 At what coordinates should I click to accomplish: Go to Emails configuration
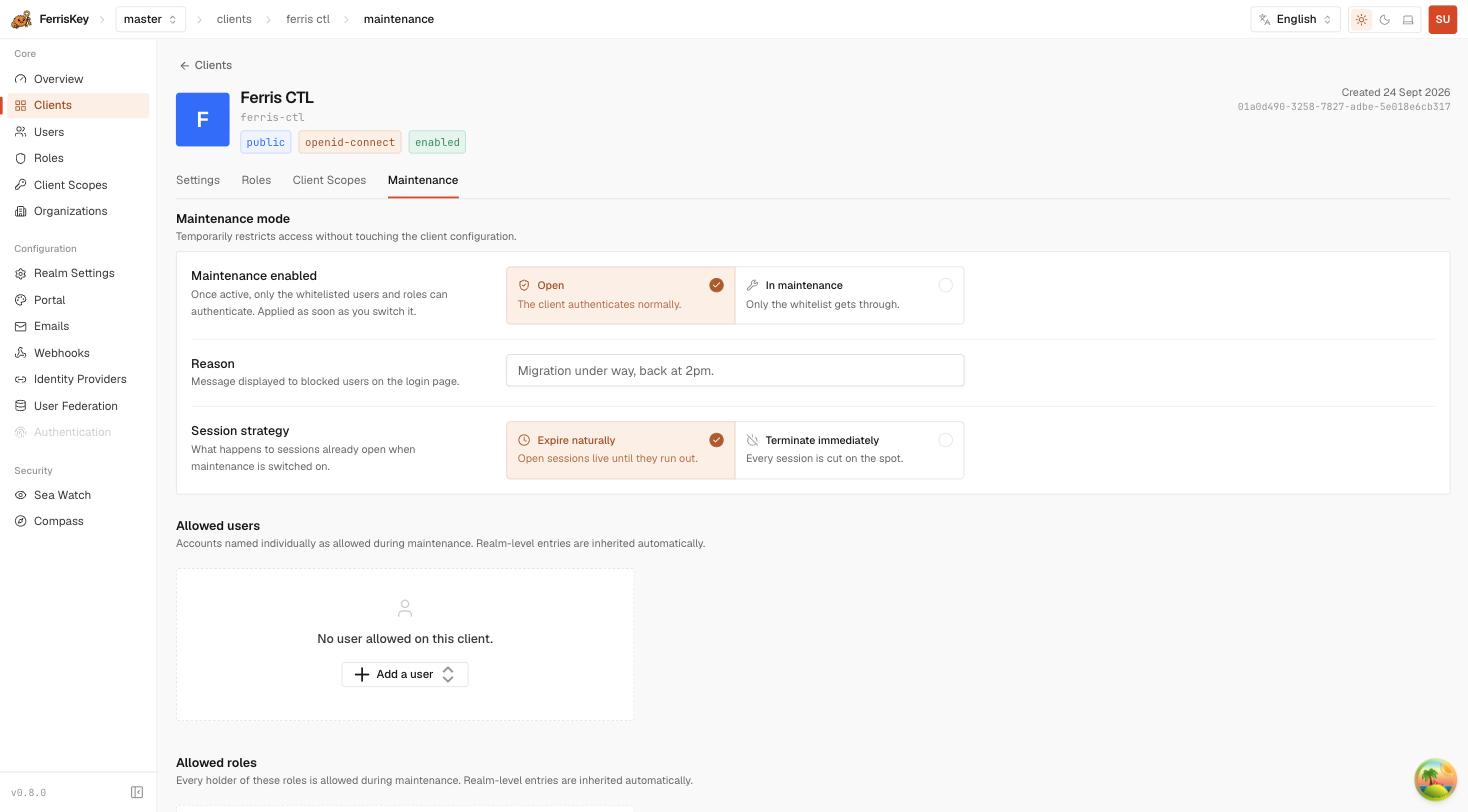[78, 326]
